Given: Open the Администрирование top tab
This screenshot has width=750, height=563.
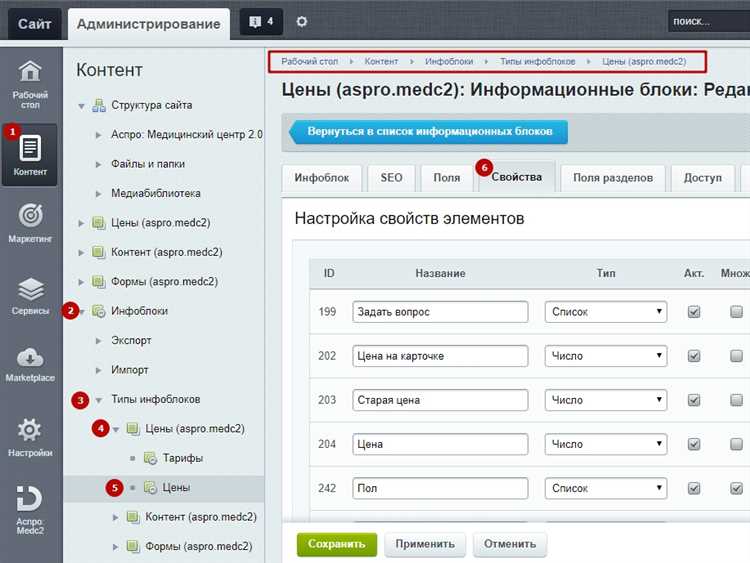Looking at the screenshot, I should point(149,24).
